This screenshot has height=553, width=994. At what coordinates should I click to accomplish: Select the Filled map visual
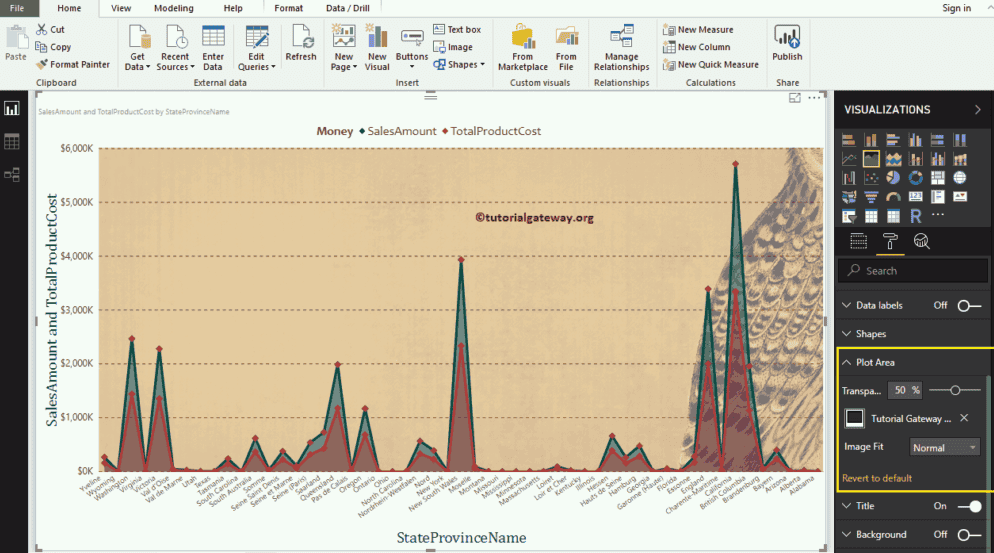(849, 197)
